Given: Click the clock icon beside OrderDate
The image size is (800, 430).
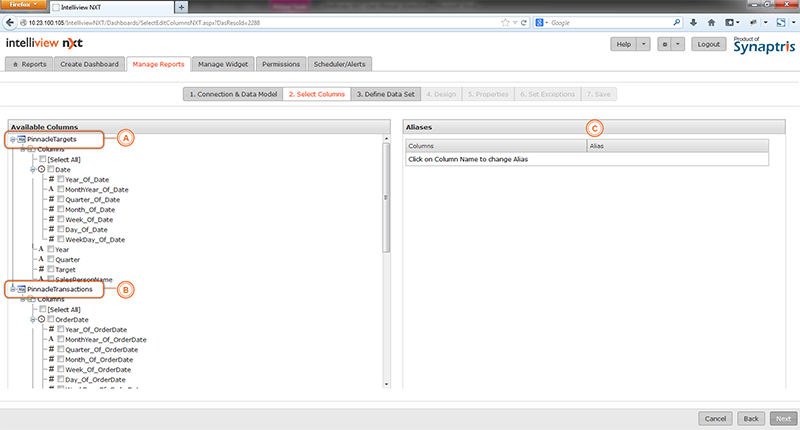Looking at the screenshot, I should (x=41, y=320).
